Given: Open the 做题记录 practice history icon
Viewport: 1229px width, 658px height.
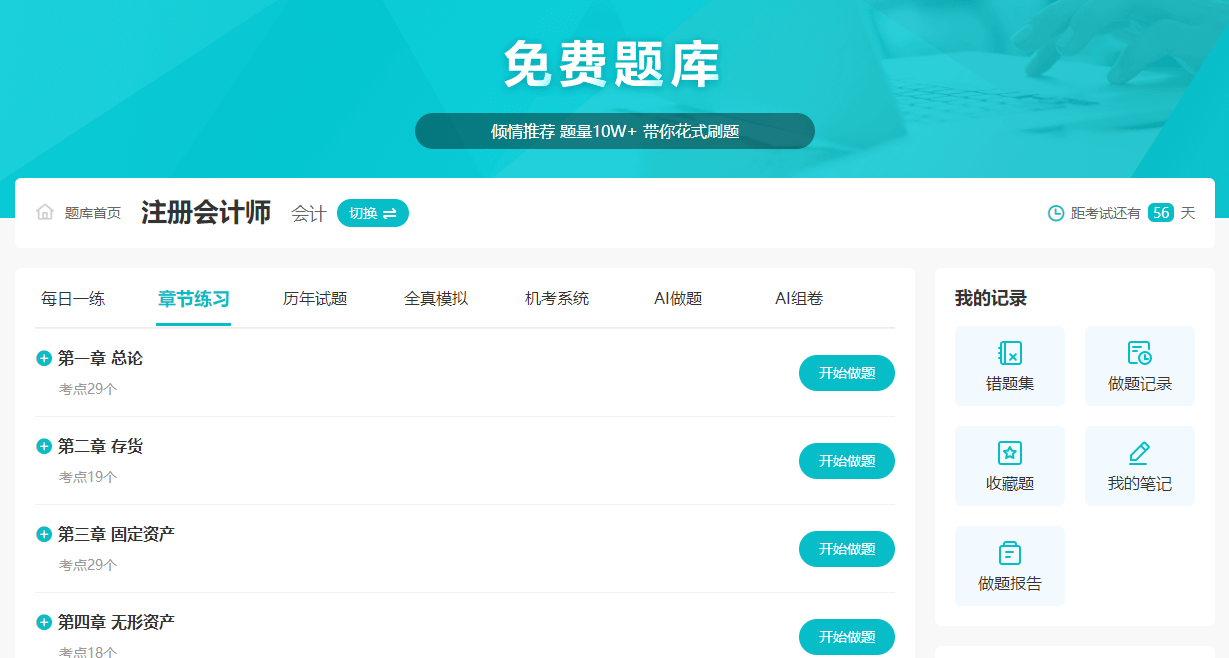Looking at the screenshot, I should pyautogui.click(x=1139, y=353).
